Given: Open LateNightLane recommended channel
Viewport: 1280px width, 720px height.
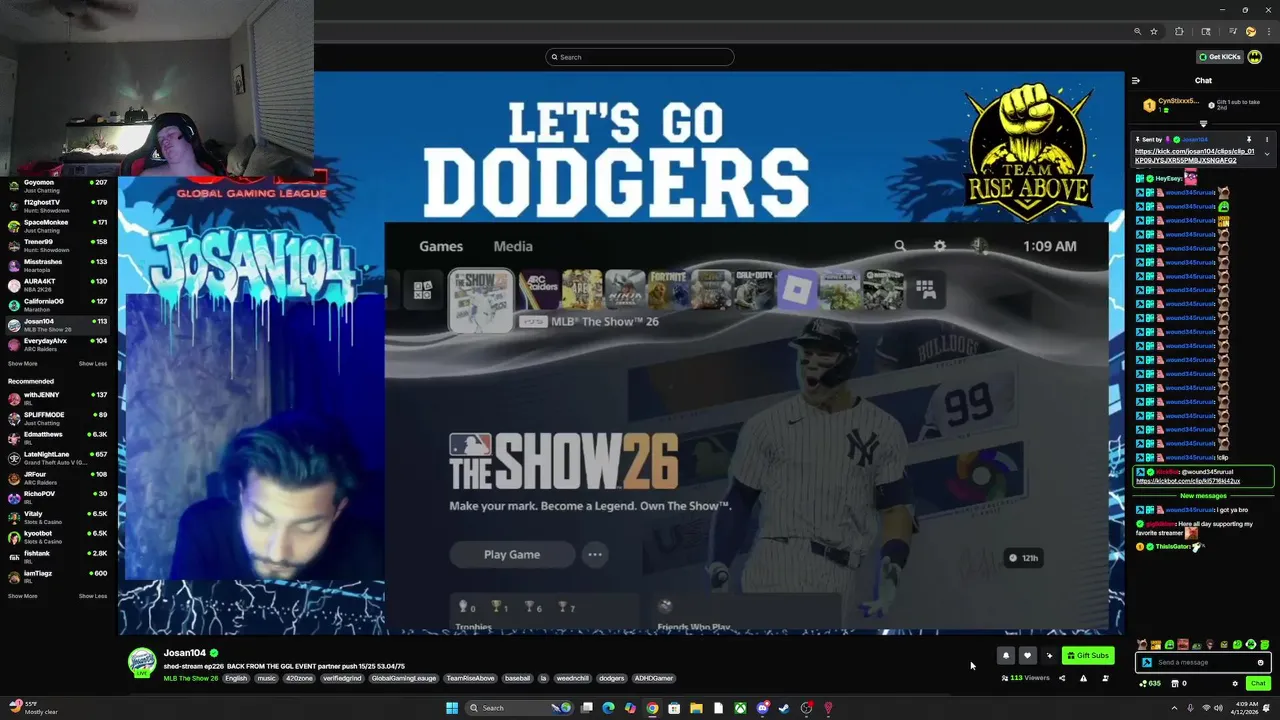Looking at the screenshot, I should coord(58,458).
